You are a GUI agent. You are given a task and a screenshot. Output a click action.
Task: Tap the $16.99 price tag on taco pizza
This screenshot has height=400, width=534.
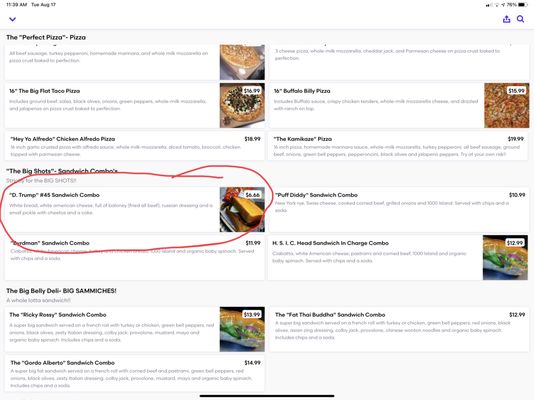[x=252, y=91]
